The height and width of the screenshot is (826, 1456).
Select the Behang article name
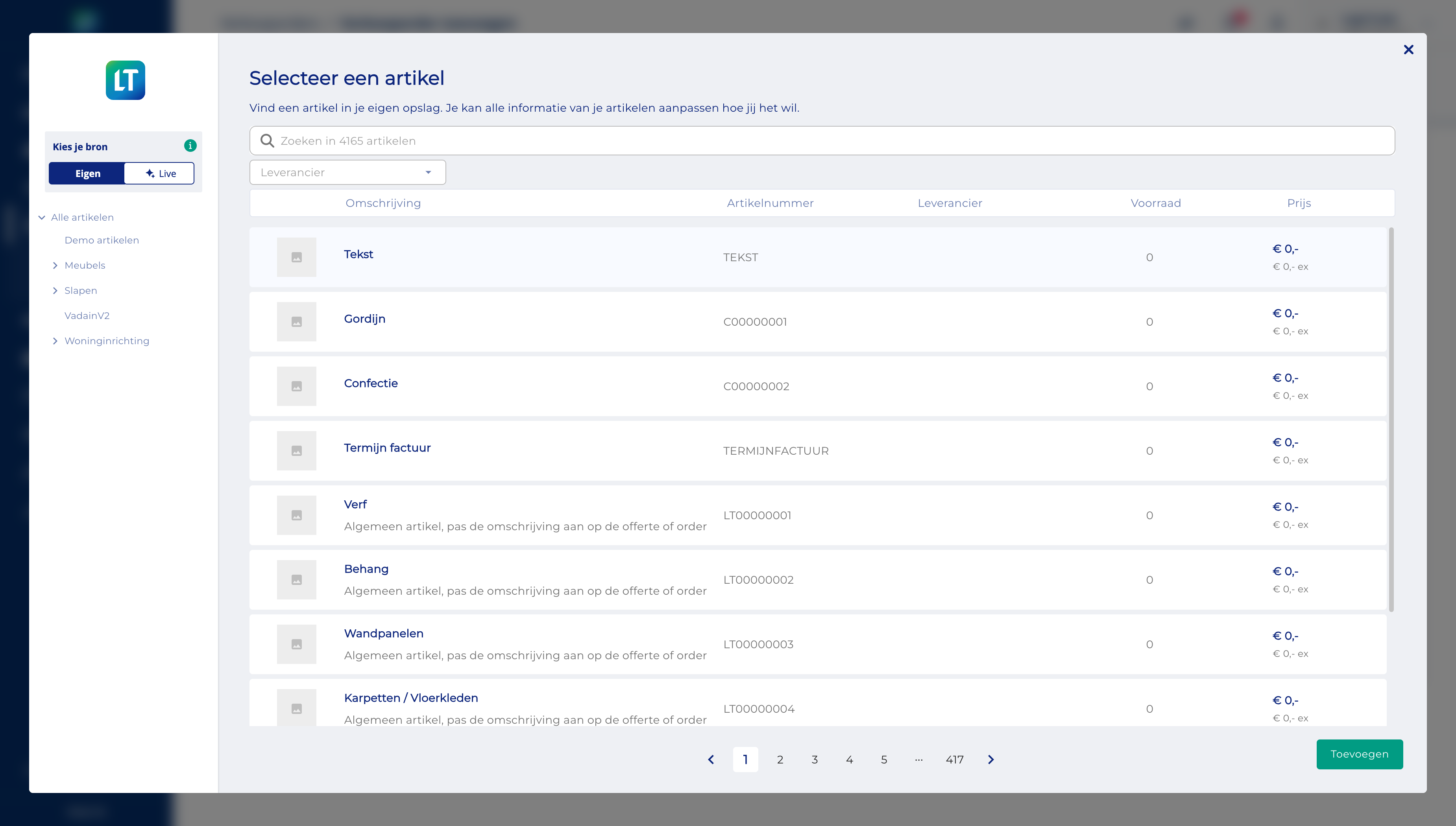tap(366, 569)
